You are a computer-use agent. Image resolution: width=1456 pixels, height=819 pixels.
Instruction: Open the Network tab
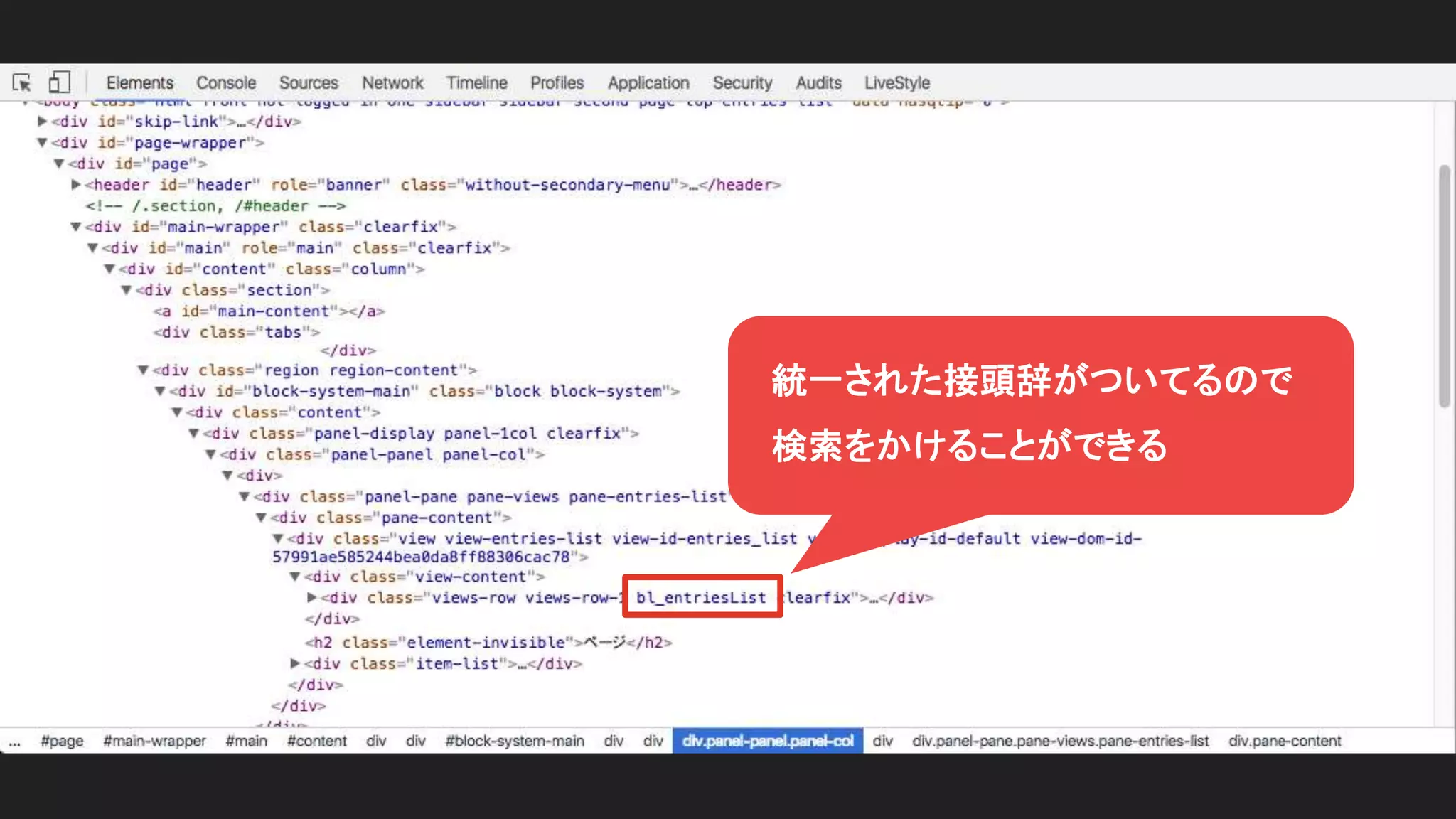tap(392, 82)
